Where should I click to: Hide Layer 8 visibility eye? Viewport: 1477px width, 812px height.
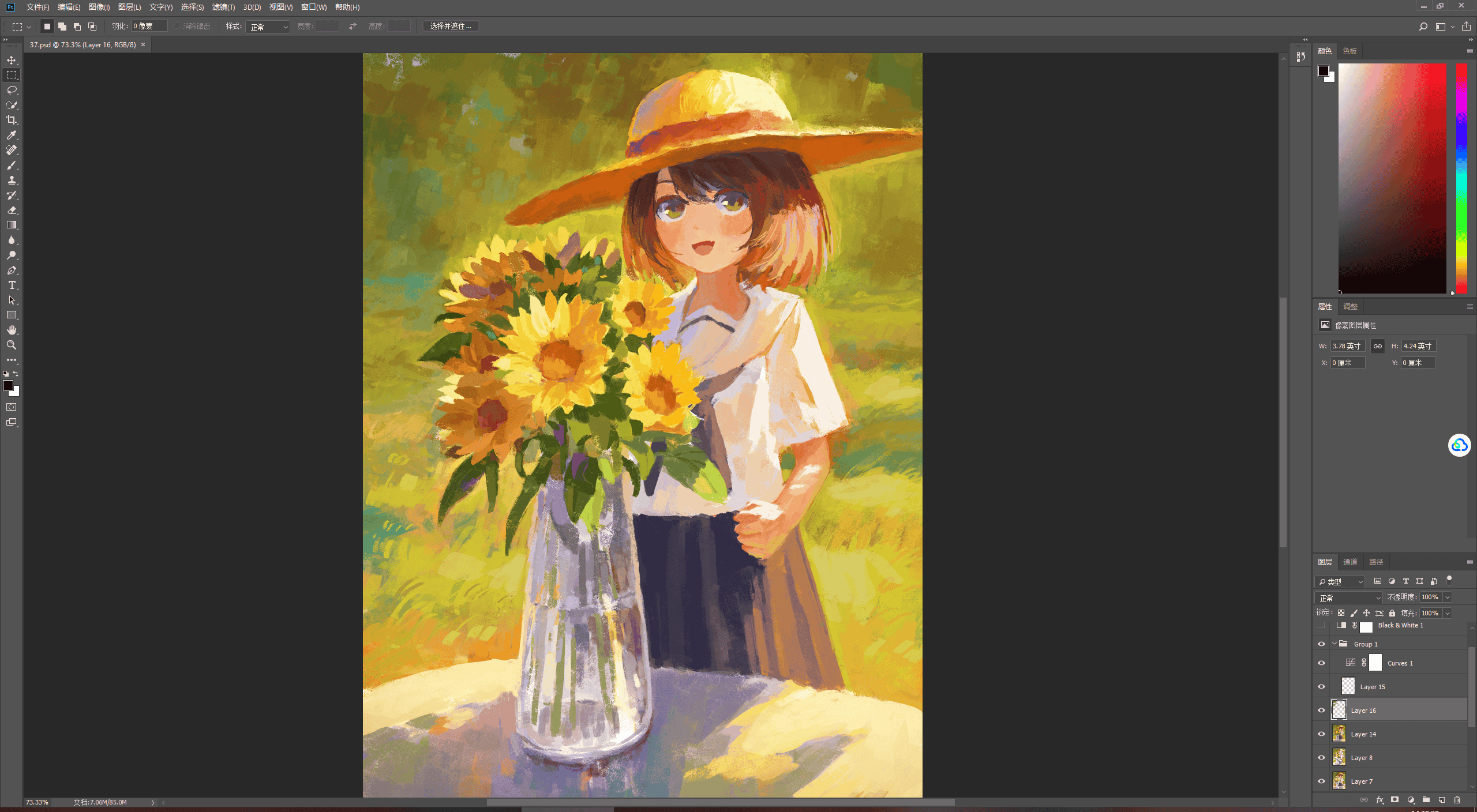[1321, 758]
